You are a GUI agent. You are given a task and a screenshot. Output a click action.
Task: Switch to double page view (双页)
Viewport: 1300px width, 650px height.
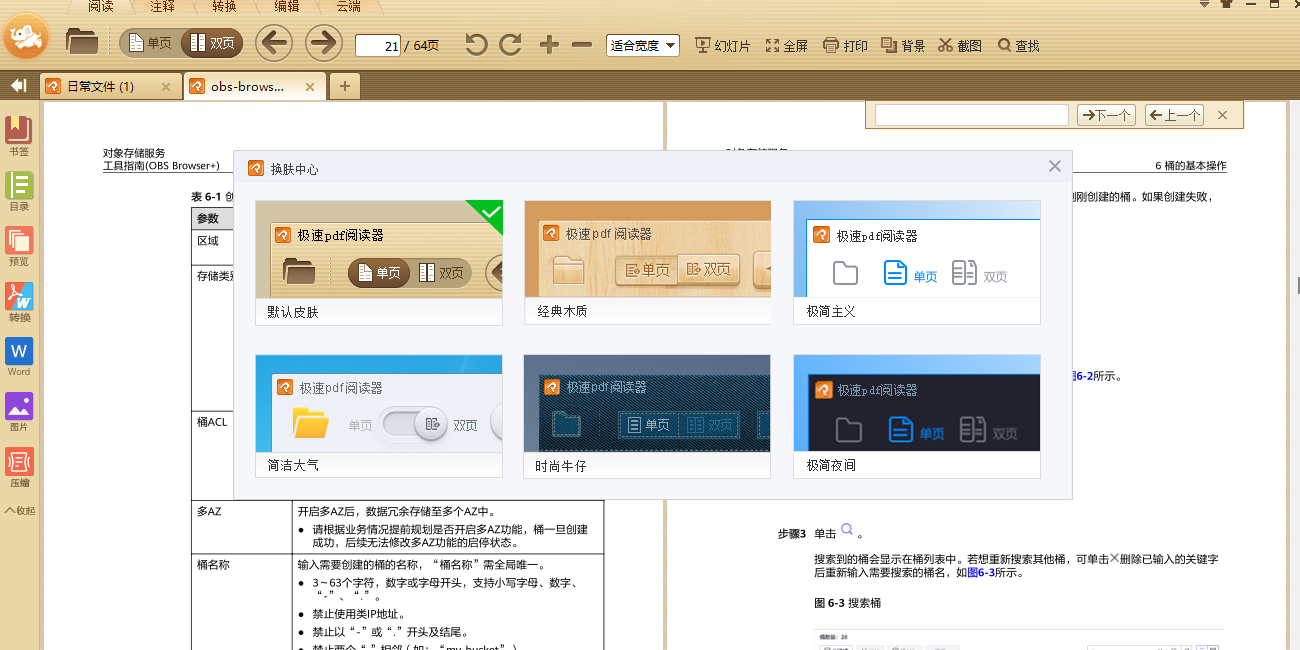pos(211,43)
